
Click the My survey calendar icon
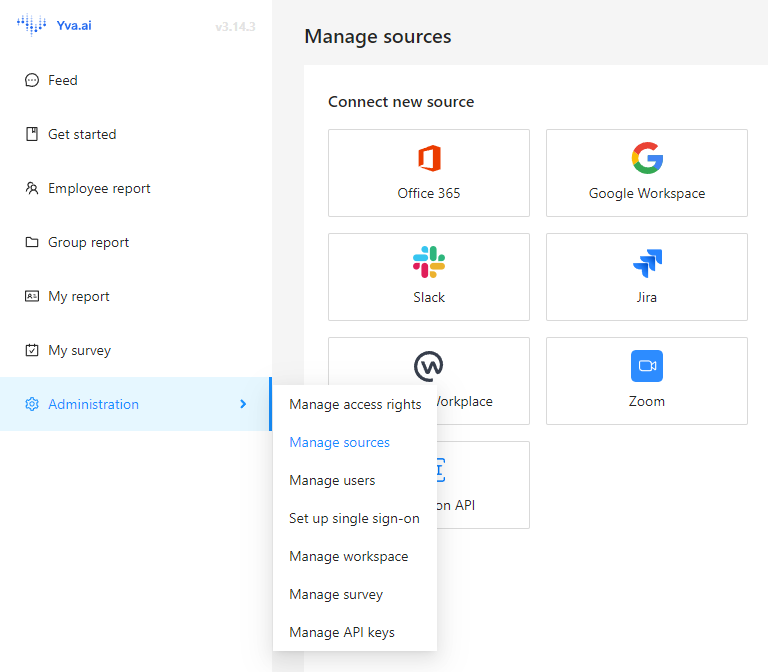click(x=32, y=350)
